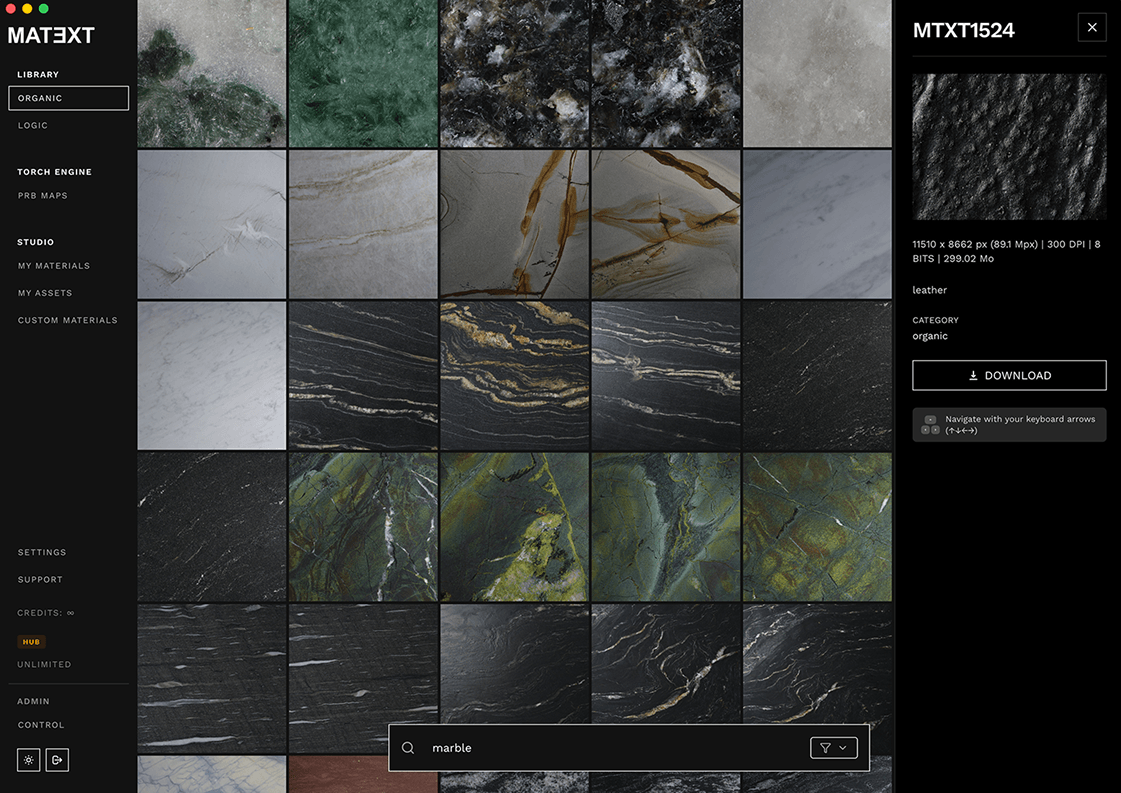Select the black marble with thick gold veins
This screenshot has width=1121, height=793.
pyautogui.click(x=515, y=375)
